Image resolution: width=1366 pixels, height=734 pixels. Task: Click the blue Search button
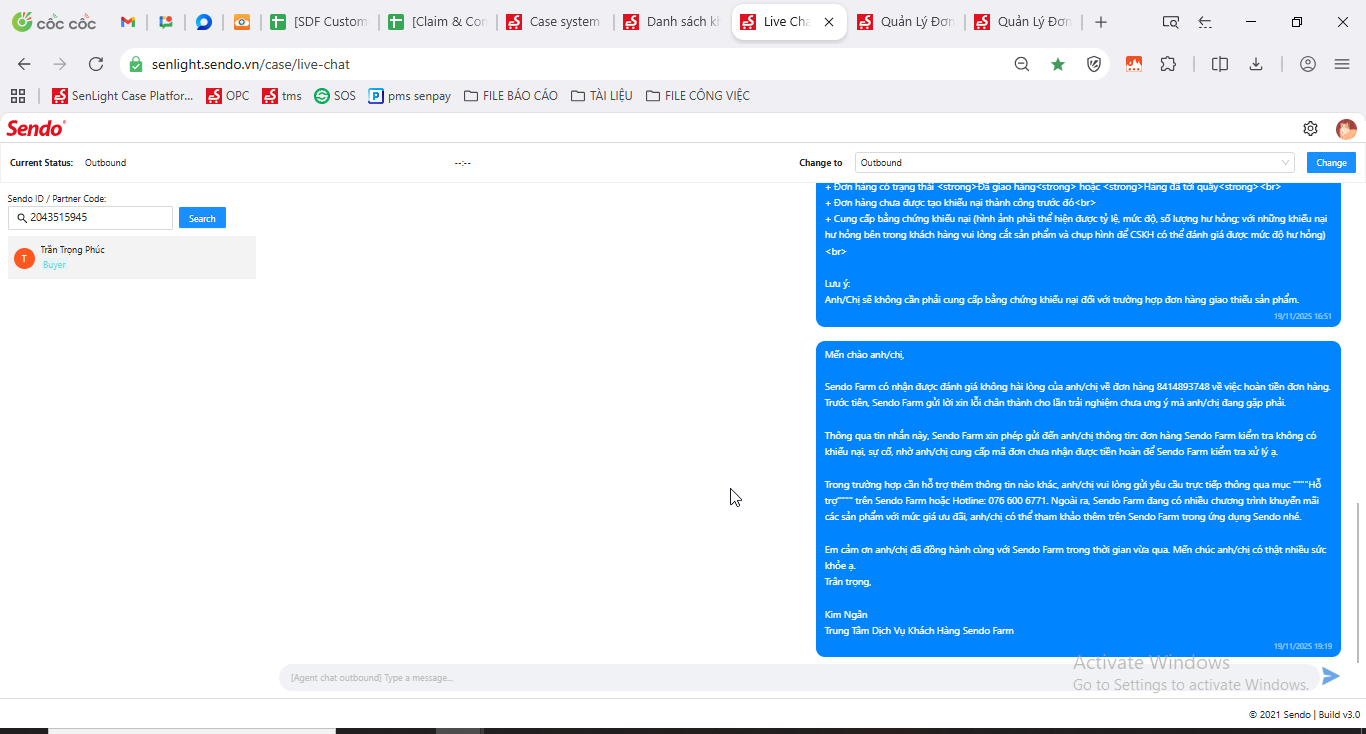coord(202,218)
